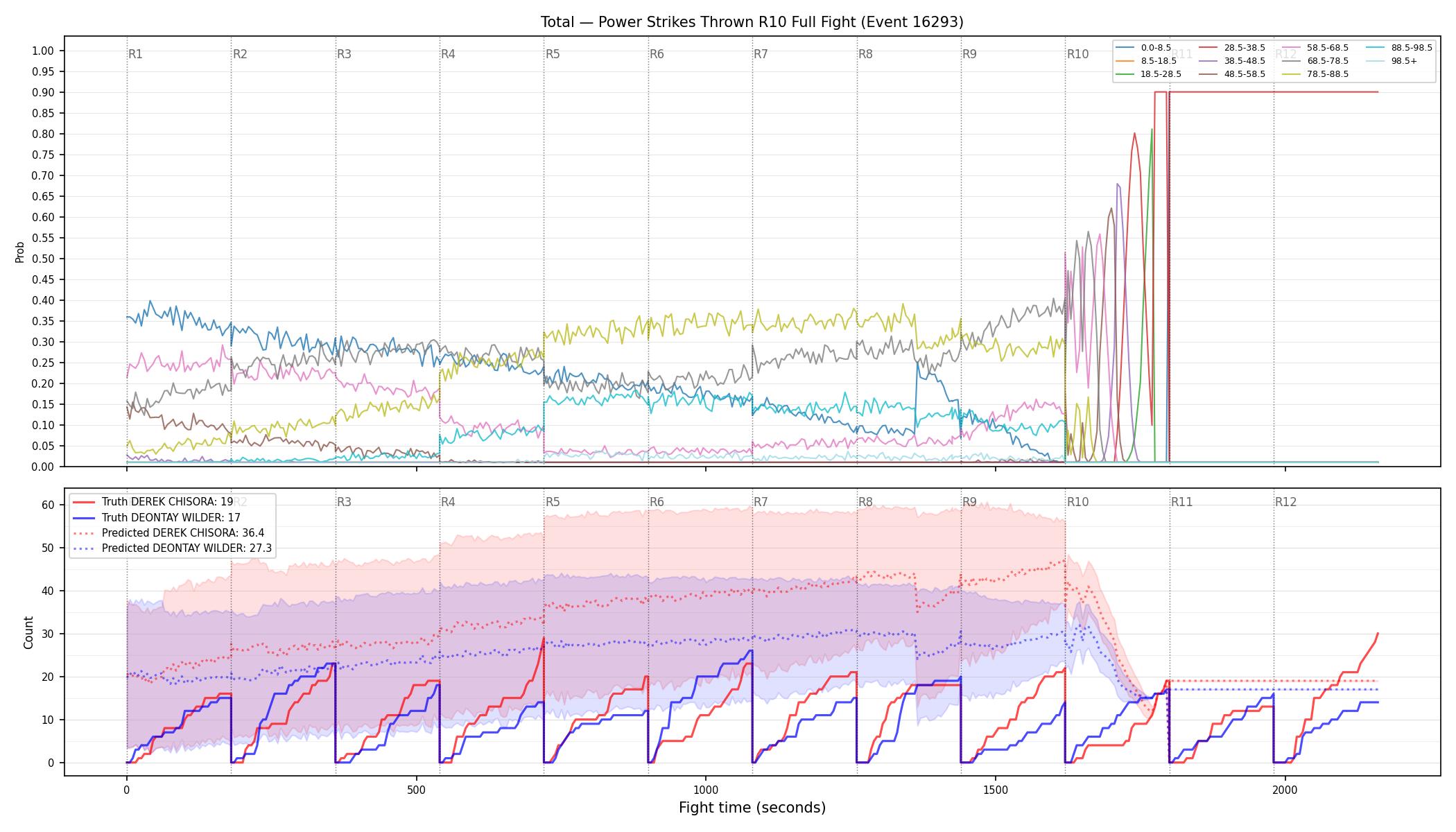
Task: Click the R2 round marker in the Prob chart
Action: pyautogui.click(x=240, y=54)
